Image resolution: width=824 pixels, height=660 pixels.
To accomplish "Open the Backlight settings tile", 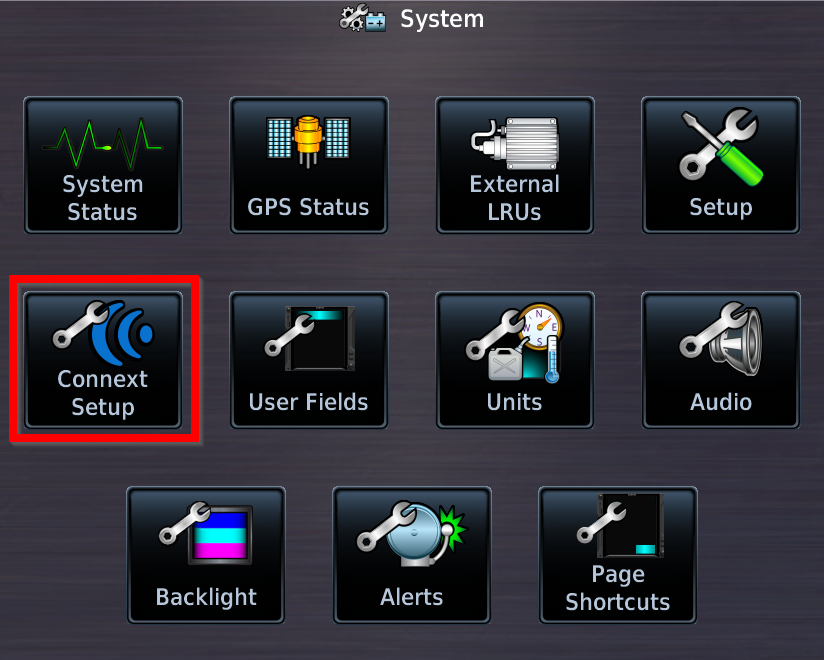I will 206,555.
